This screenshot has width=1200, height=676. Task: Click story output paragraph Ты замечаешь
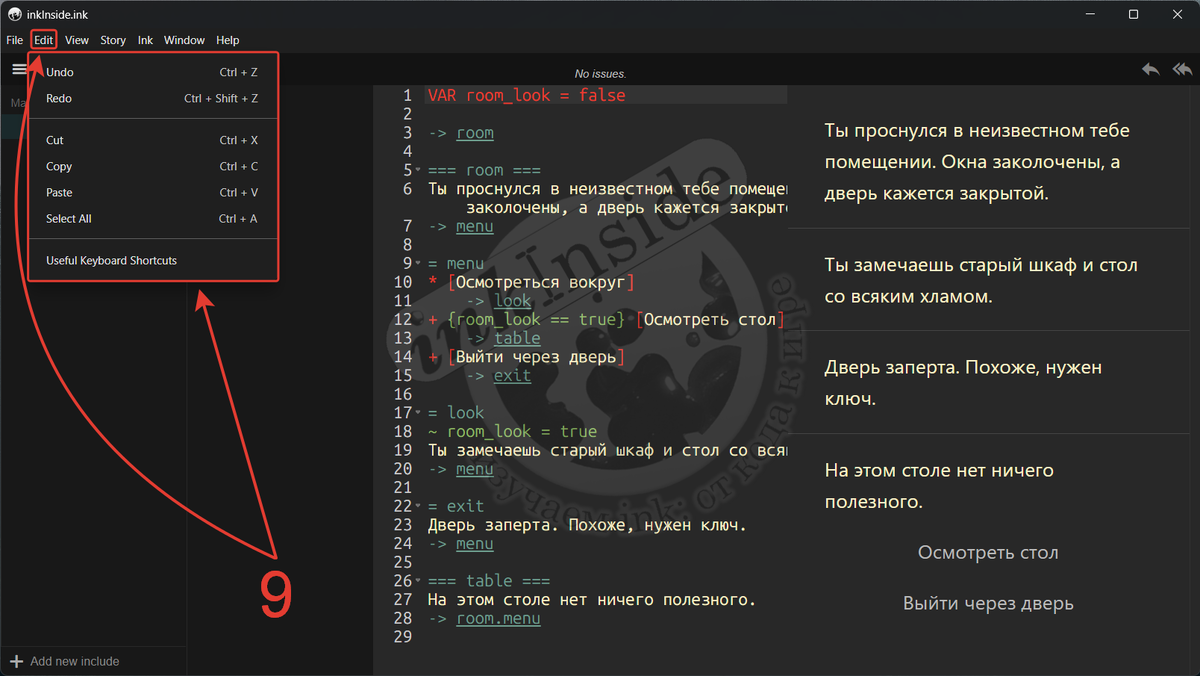[981, 281]
